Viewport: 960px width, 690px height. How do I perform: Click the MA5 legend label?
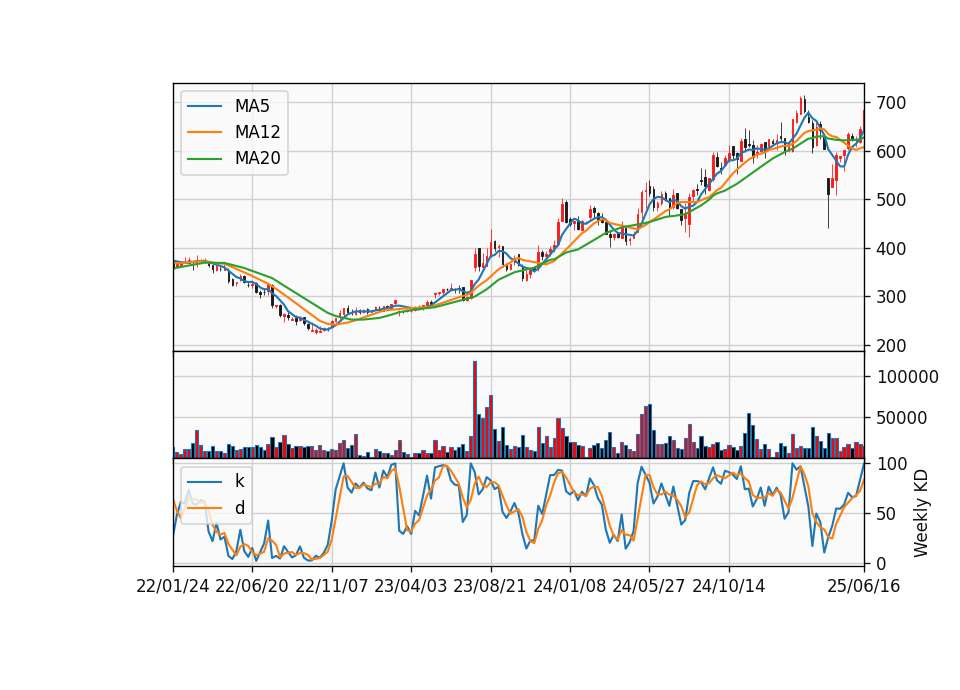[252, 106]
